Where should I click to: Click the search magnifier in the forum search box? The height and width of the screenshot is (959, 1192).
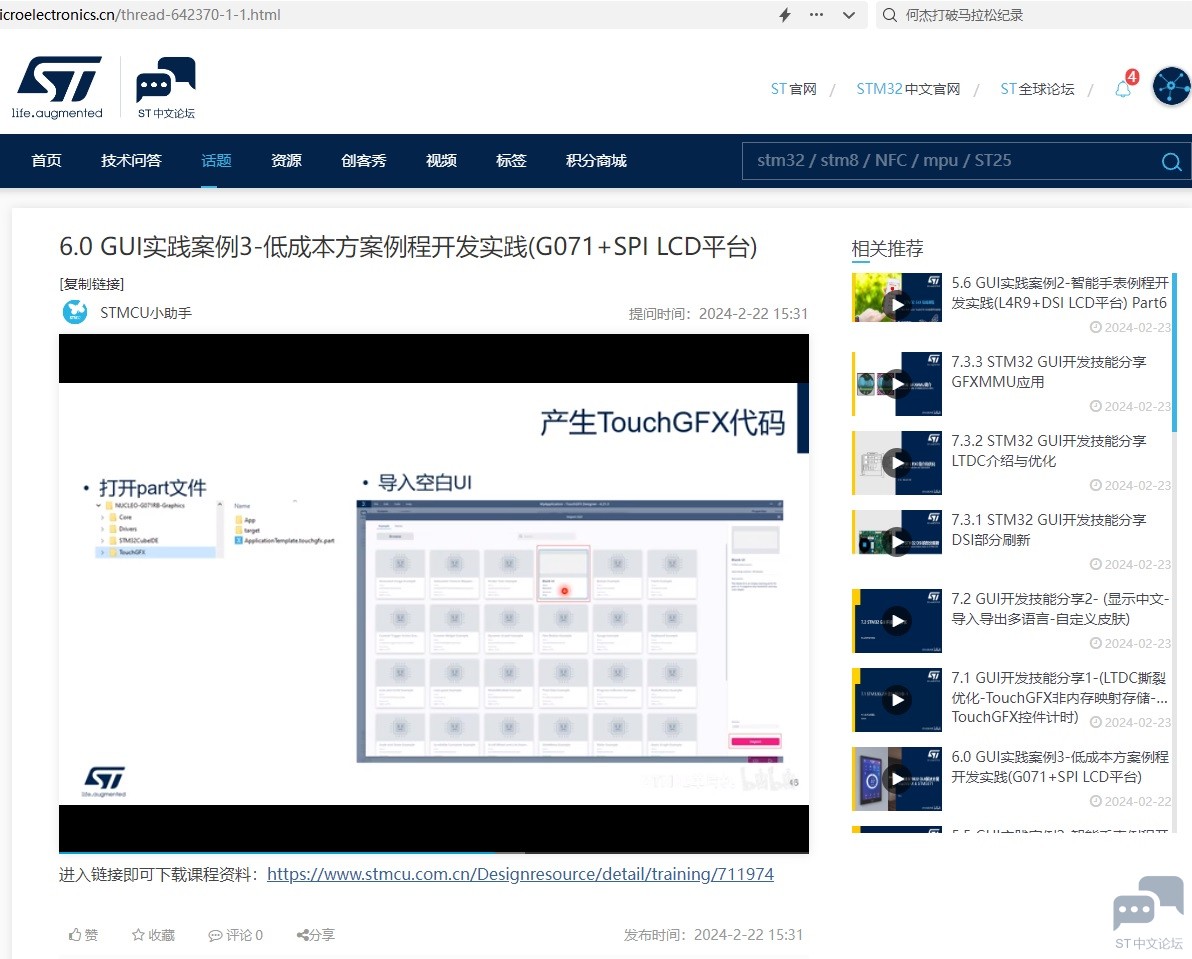[1171, 161]
